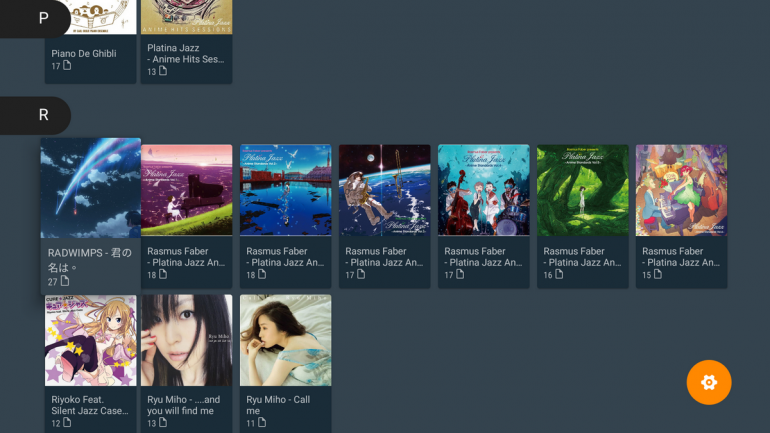Open Rasmus Faber album with pink piano cover
The image size is (770, 433).
186,190
